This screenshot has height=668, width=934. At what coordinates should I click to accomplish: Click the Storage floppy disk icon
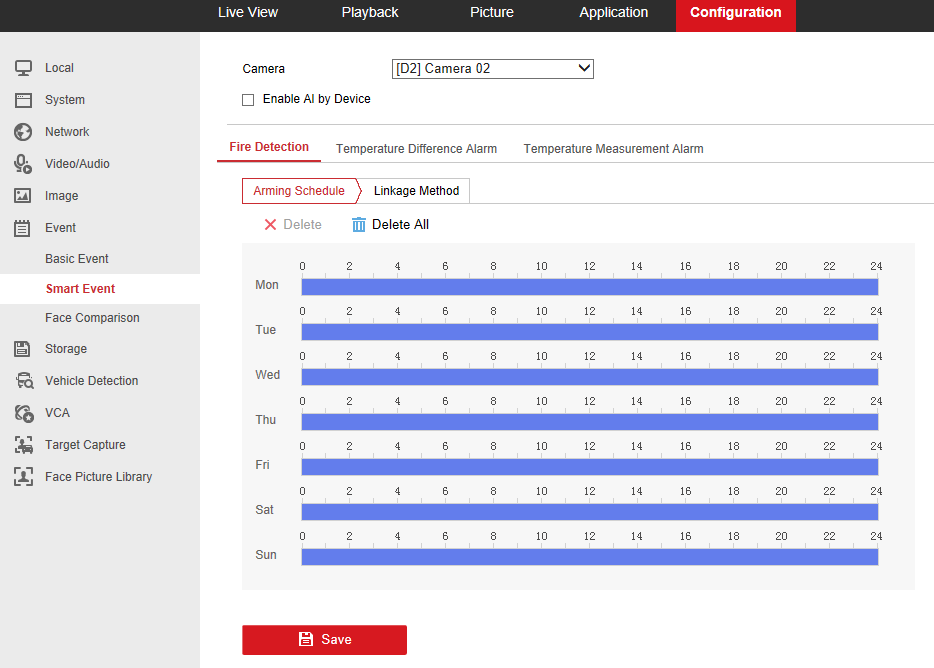click(x=23, y=349)
